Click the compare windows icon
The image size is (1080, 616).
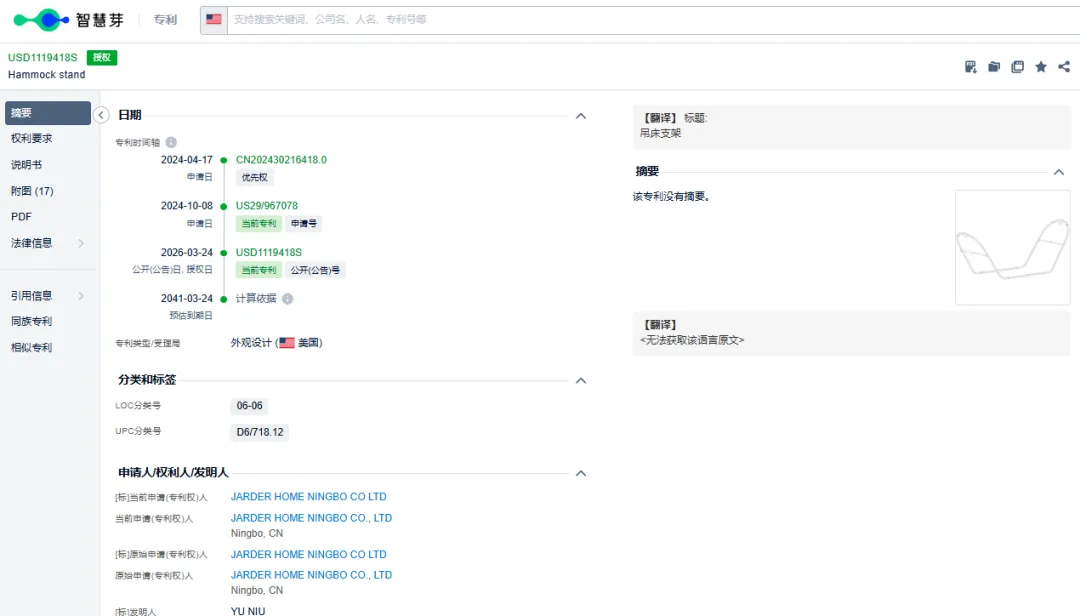[1017, 67]
